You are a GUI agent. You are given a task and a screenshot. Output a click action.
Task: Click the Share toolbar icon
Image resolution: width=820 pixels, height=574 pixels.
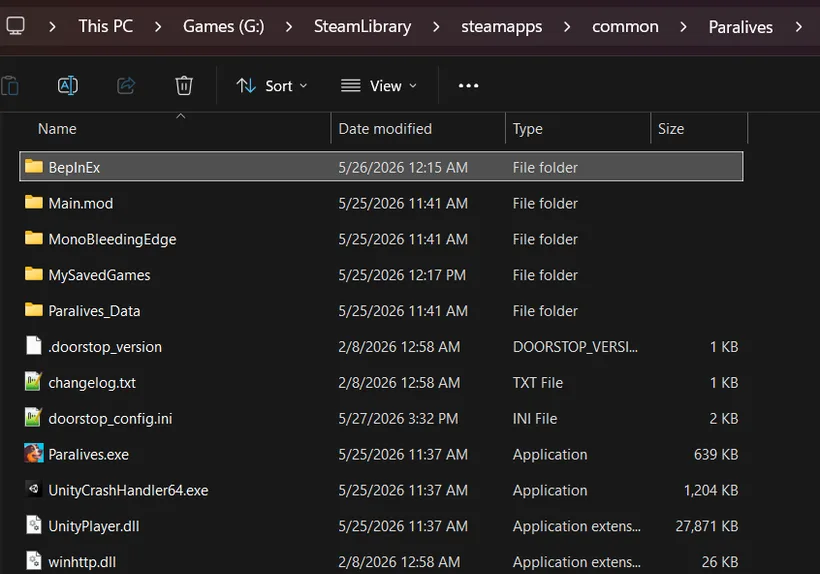pyautogui.click(x=126, y=85)
